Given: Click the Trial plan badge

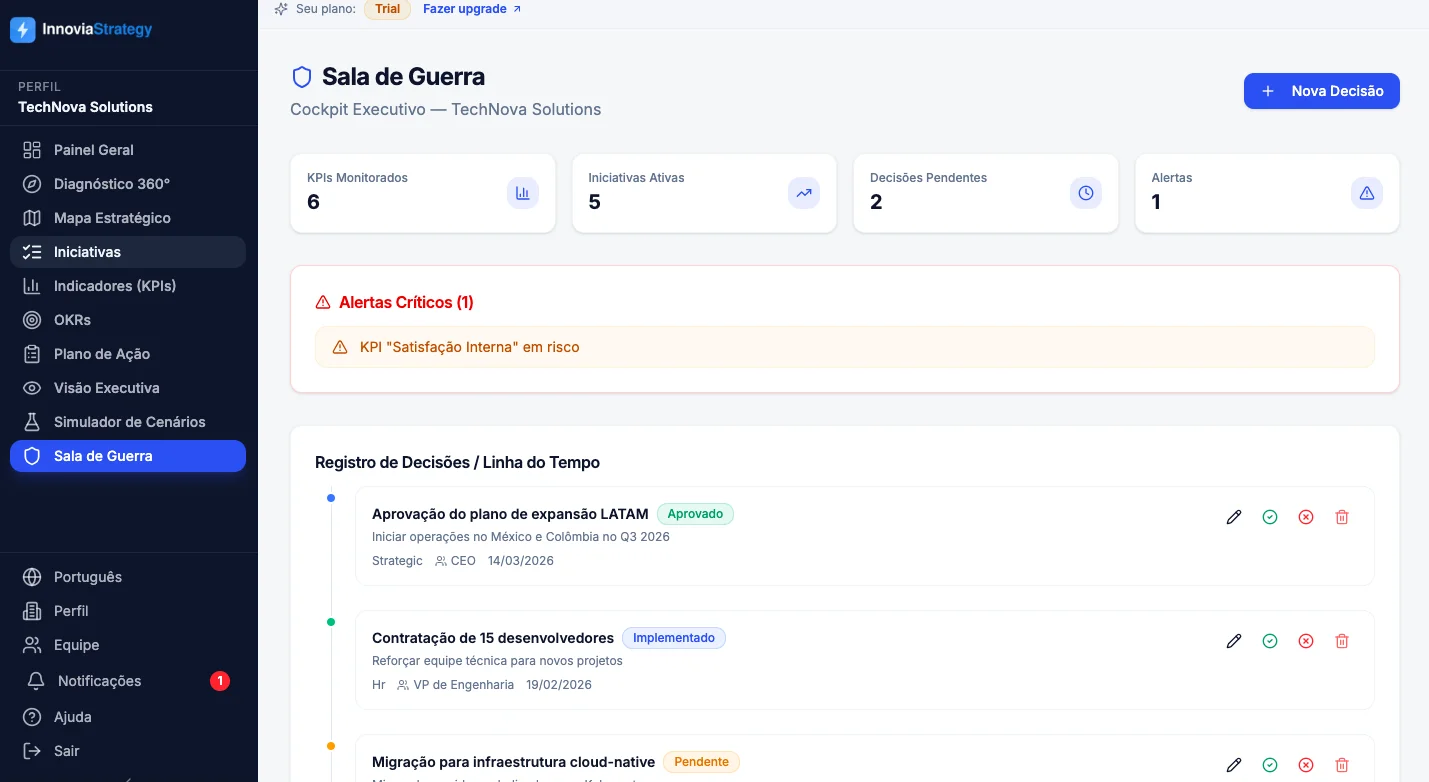Looking at the screenshot, I should coord(388,9).
